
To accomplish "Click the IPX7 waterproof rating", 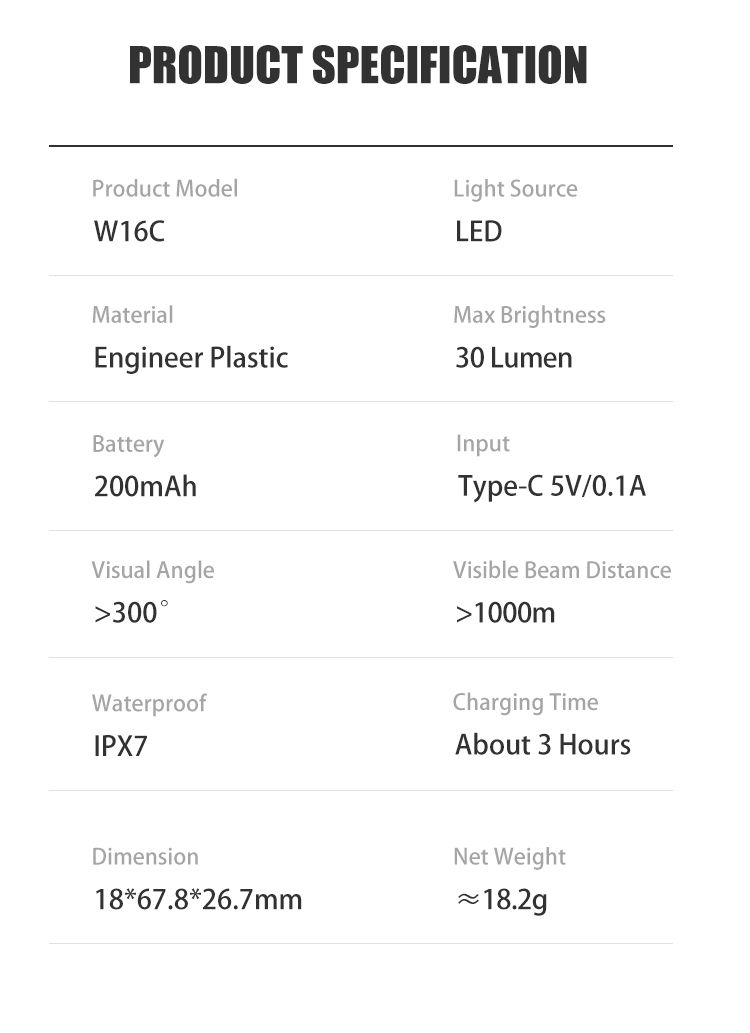I will point(120,746).
